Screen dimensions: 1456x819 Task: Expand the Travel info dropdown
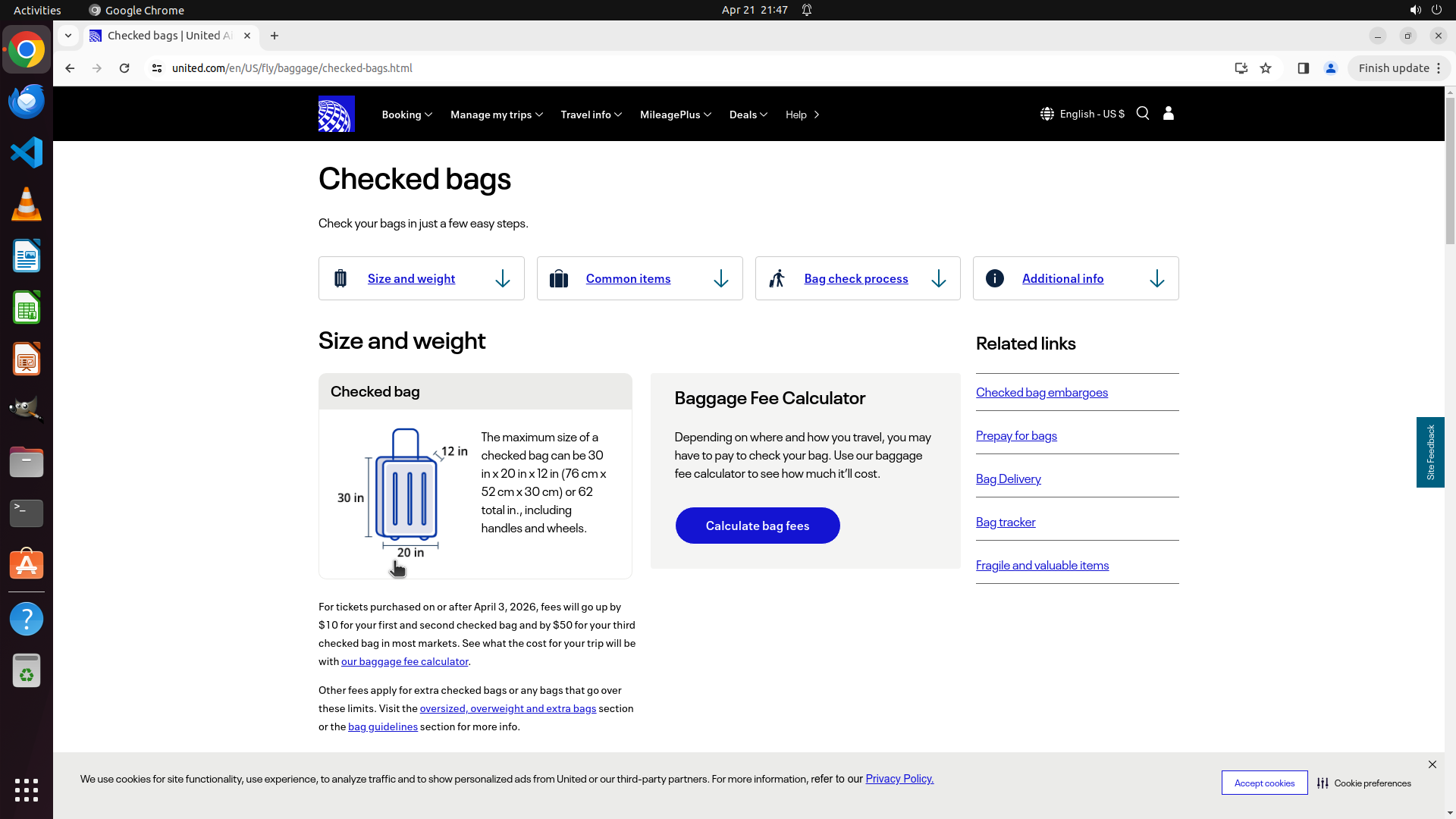pos(591,115)
